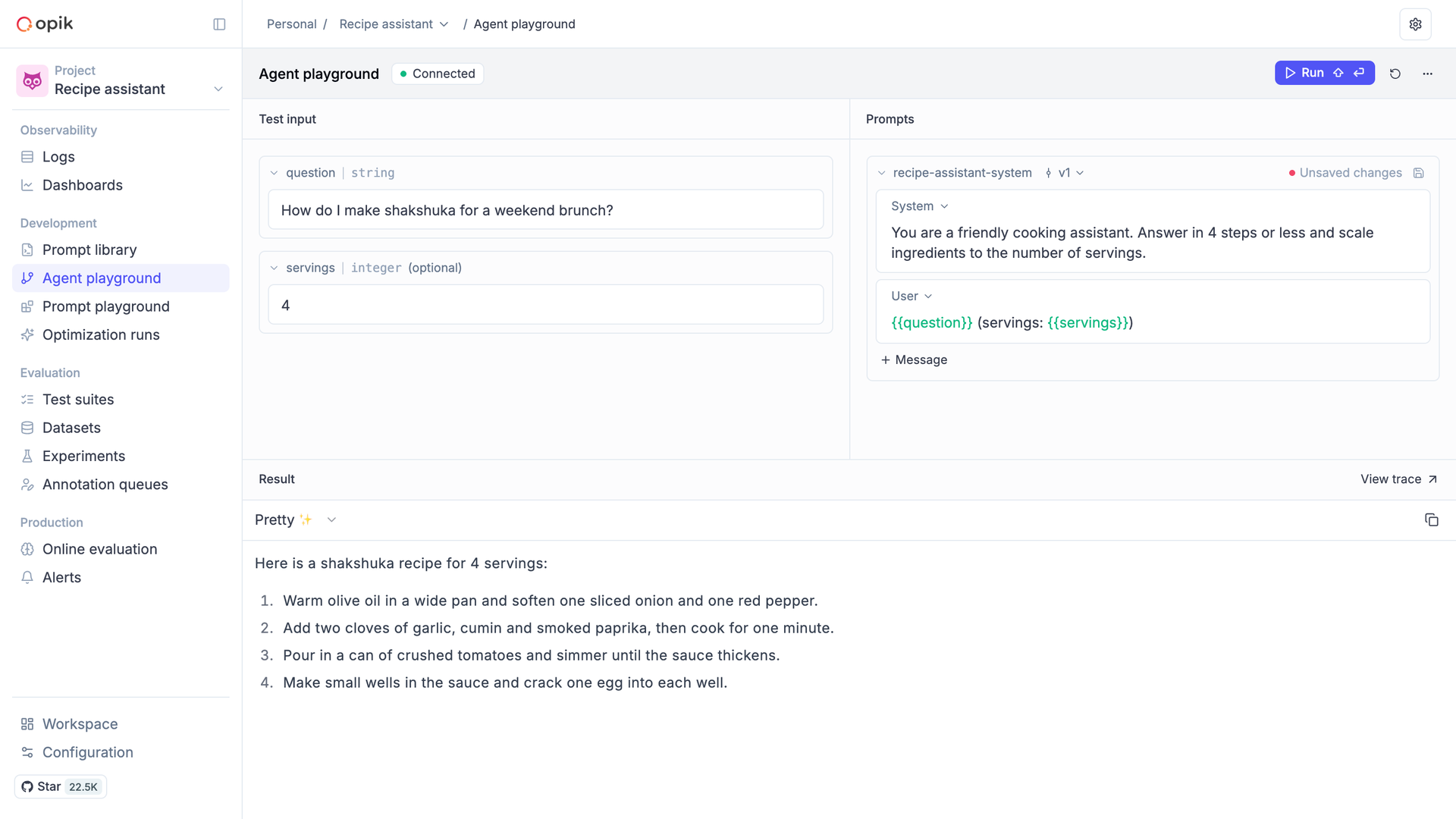The image size is (1456, 819).
Task: Save prompt changes with the save icon
Action: 1419,173
